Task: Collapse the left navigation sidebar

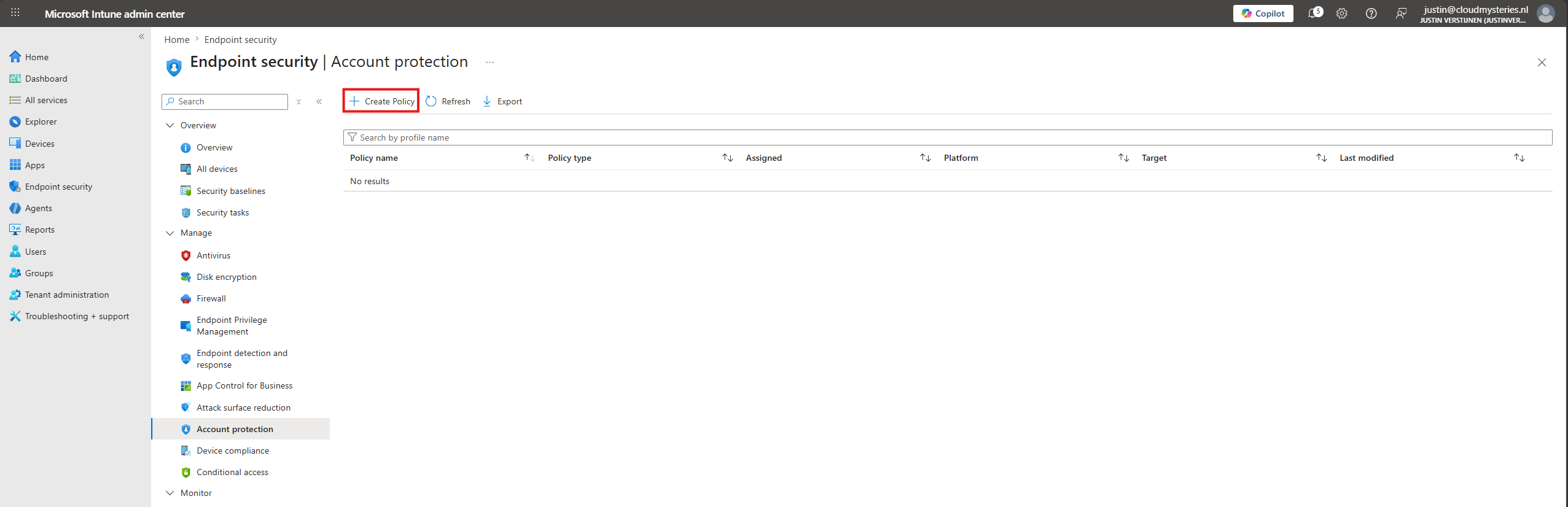Action: (141, 37)
